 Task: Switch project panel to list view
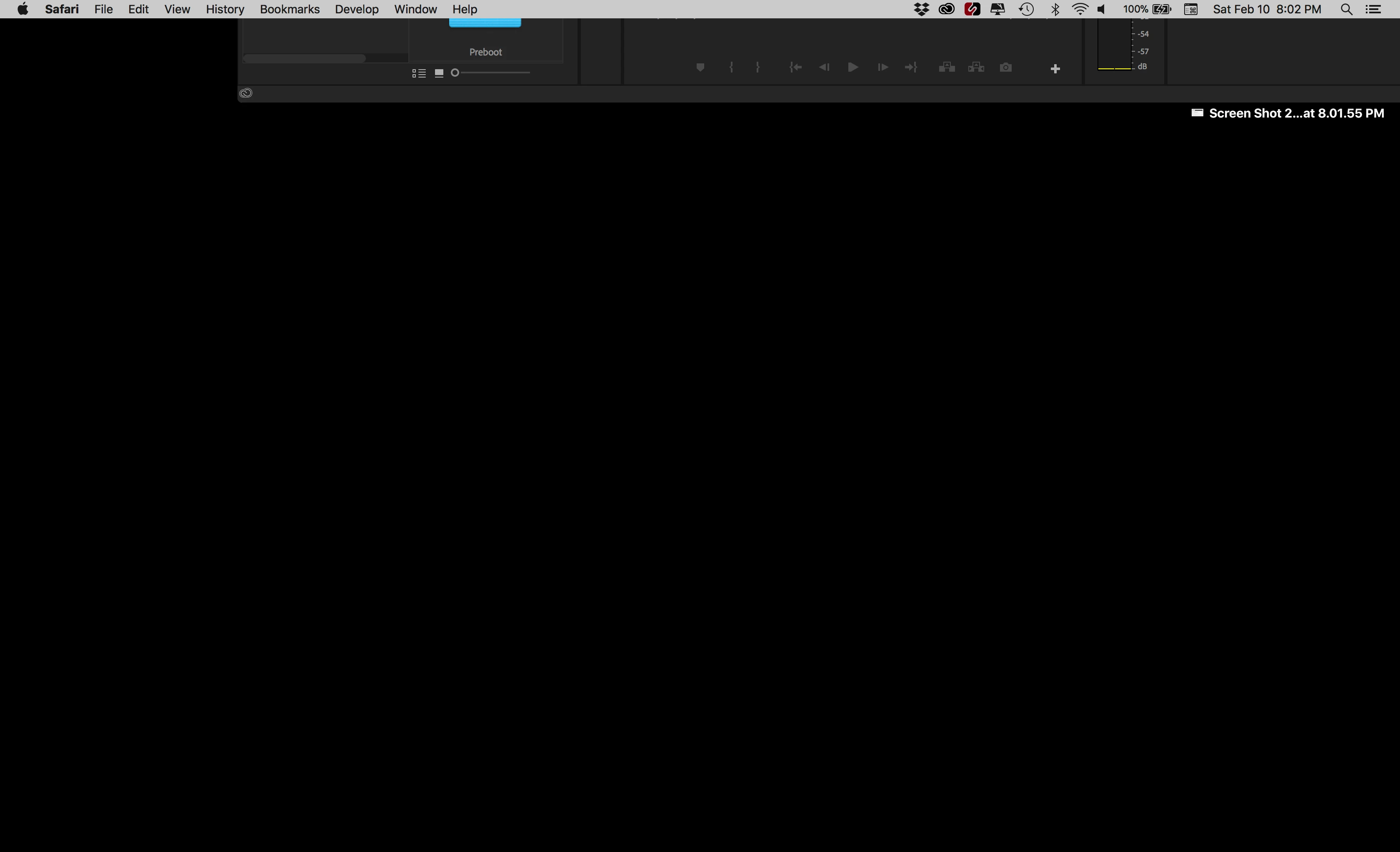(x=419, y=73)
